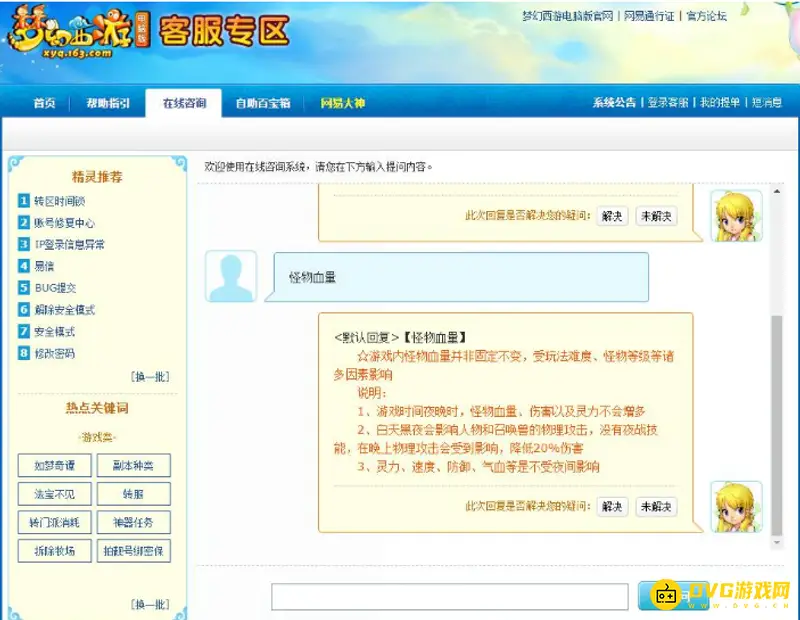Image resolution: width=800 pixels, height=620 pixels.
Task: Click the chat scrollbar thumb
Action: (777, 426)
